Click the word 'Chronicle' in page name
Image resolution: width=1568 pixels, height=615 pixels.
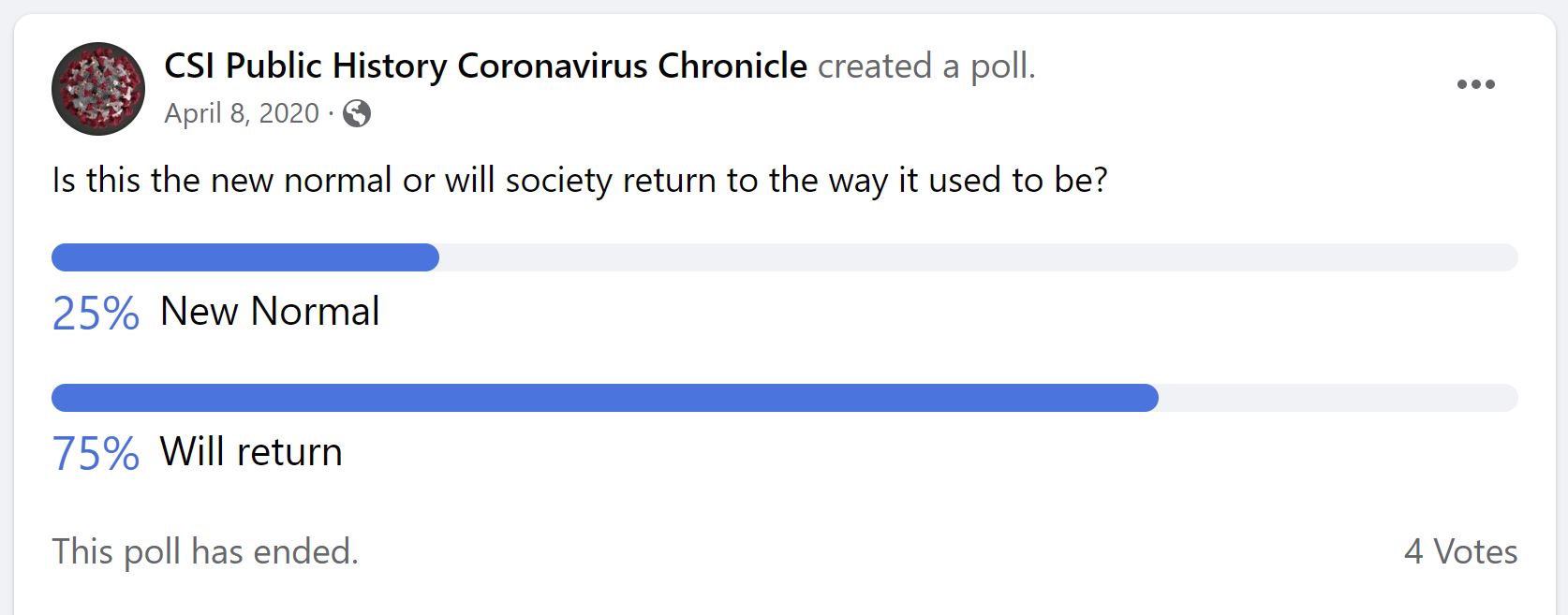point(732,66)
